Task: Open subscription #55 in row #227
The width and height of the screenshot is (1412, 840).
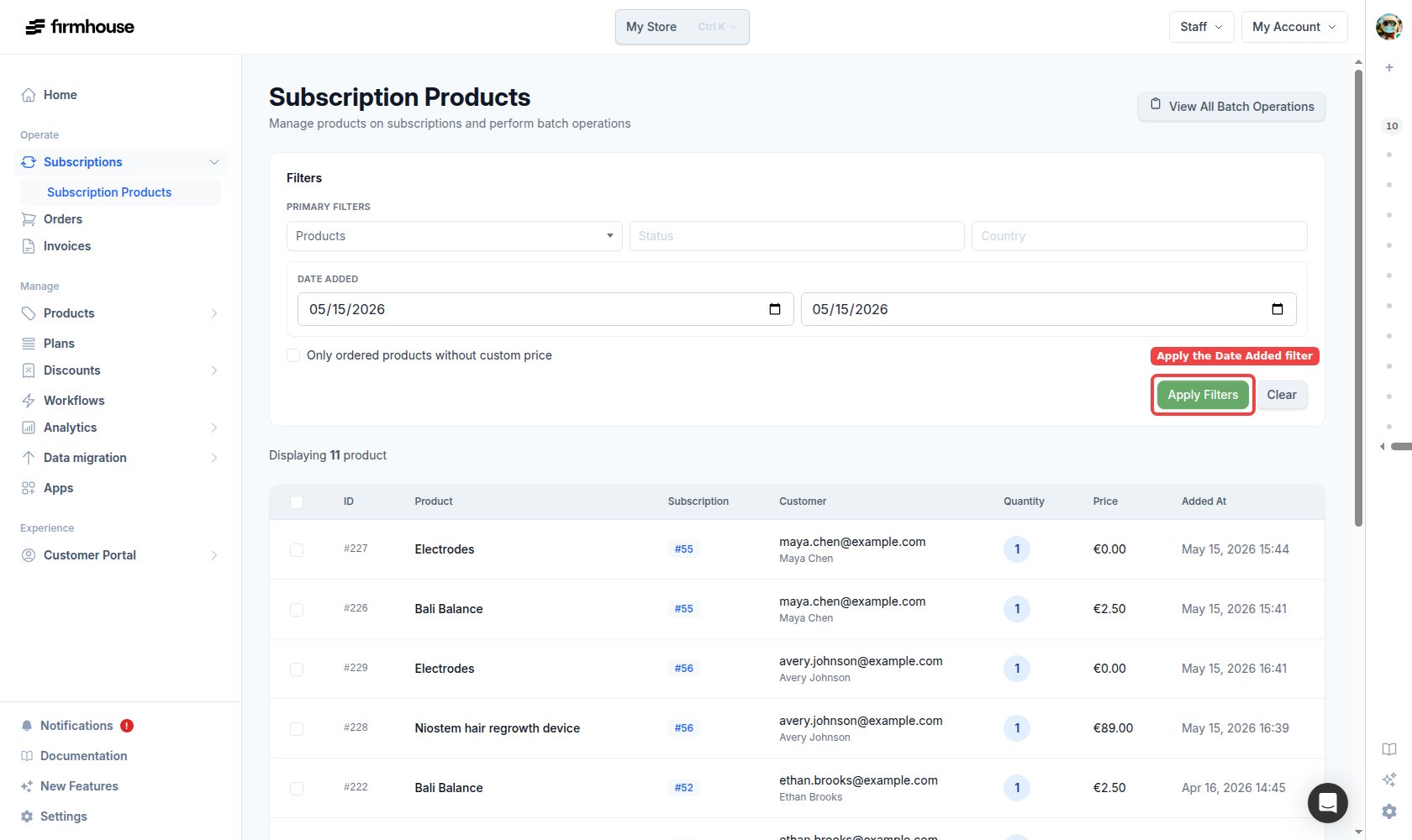Action: (683, 549)
